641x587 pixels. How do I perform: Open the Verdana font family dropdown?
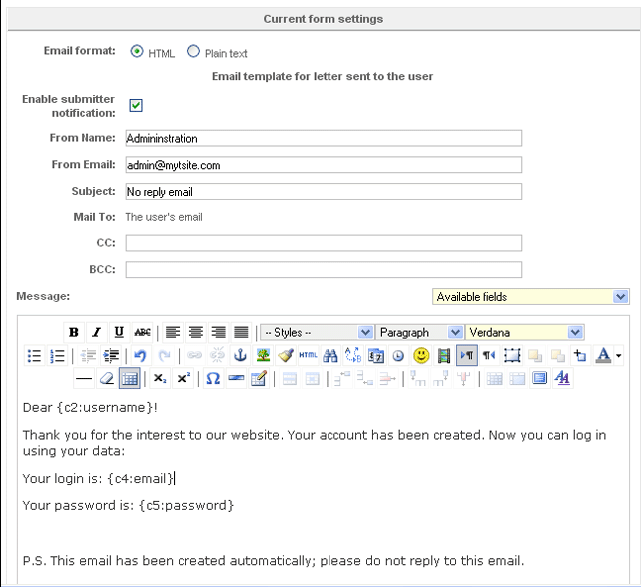click(x=524, y=332)
